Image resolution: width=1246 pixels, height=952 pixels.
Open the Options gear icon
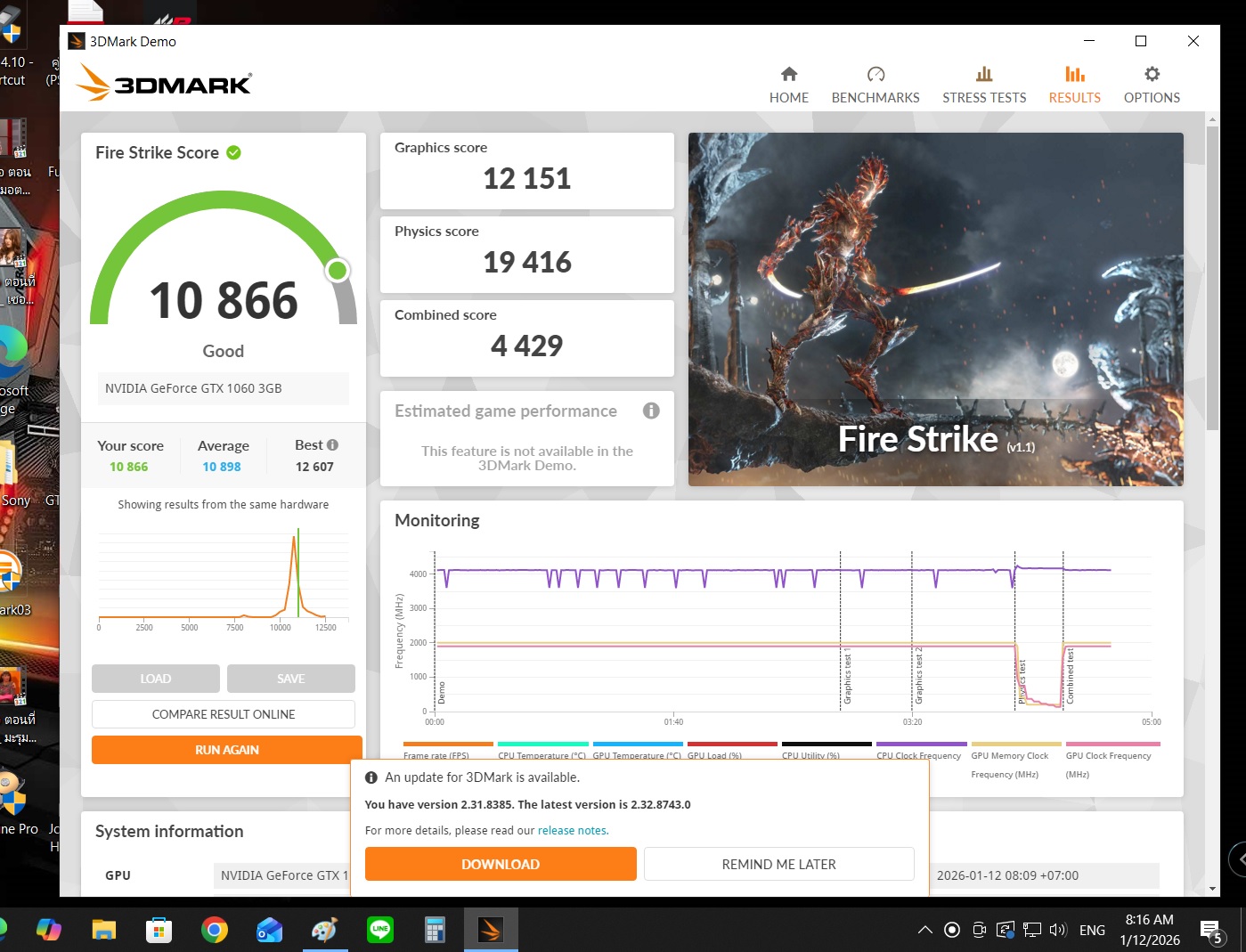[1152, 75]
